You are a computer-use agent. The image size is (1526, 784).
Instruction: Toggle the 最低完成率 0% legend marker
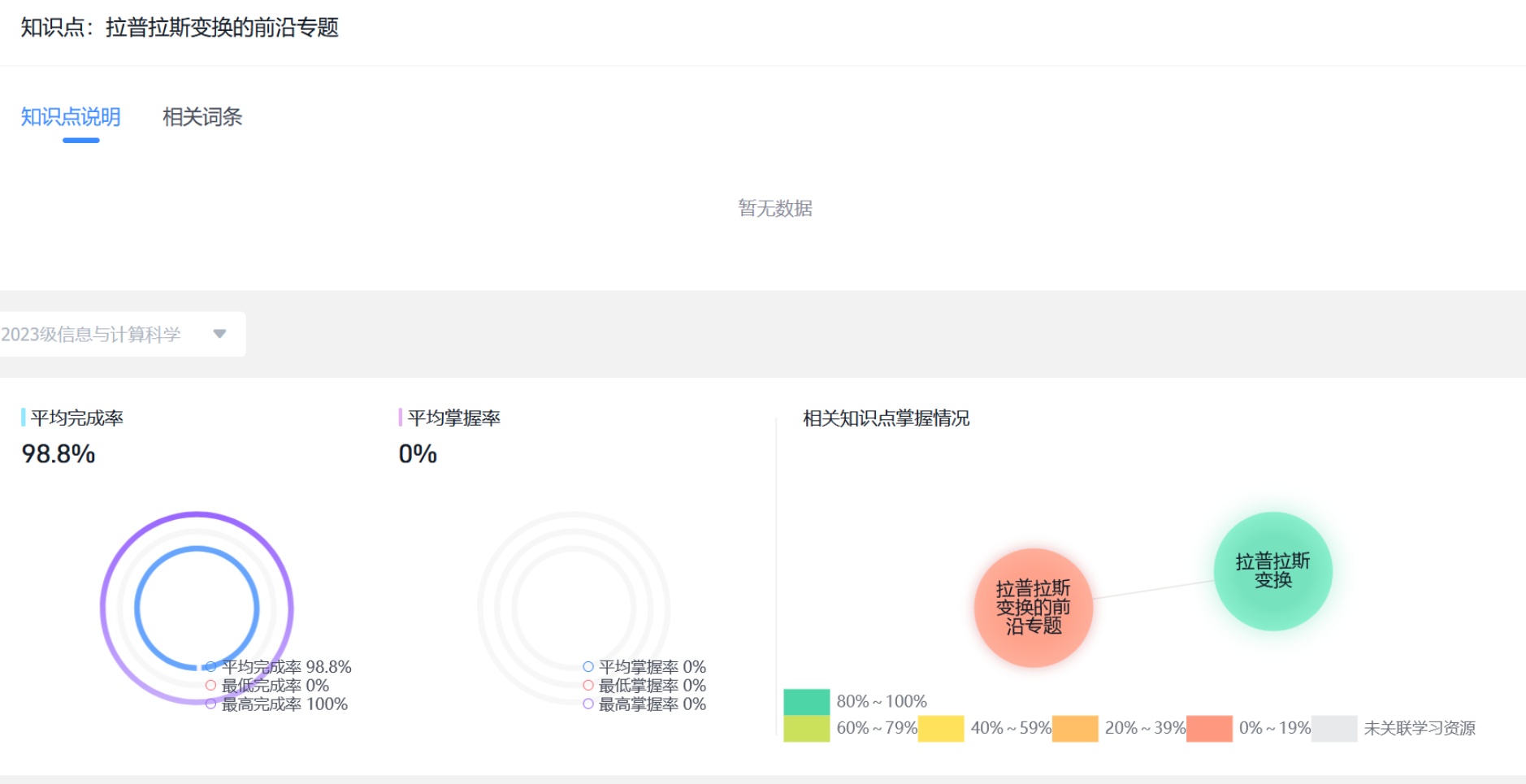(211, 686)
